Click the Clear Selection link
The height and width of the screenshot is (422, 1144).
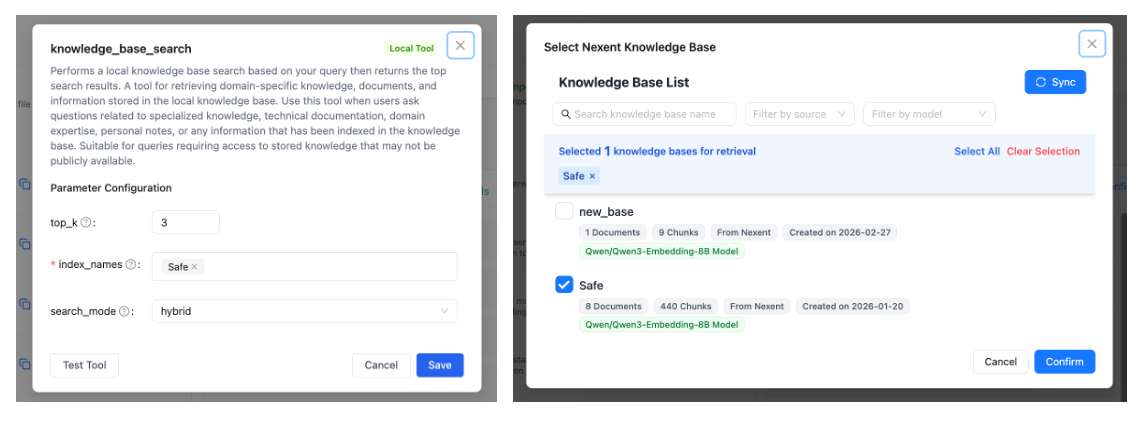pos(1043,151)
